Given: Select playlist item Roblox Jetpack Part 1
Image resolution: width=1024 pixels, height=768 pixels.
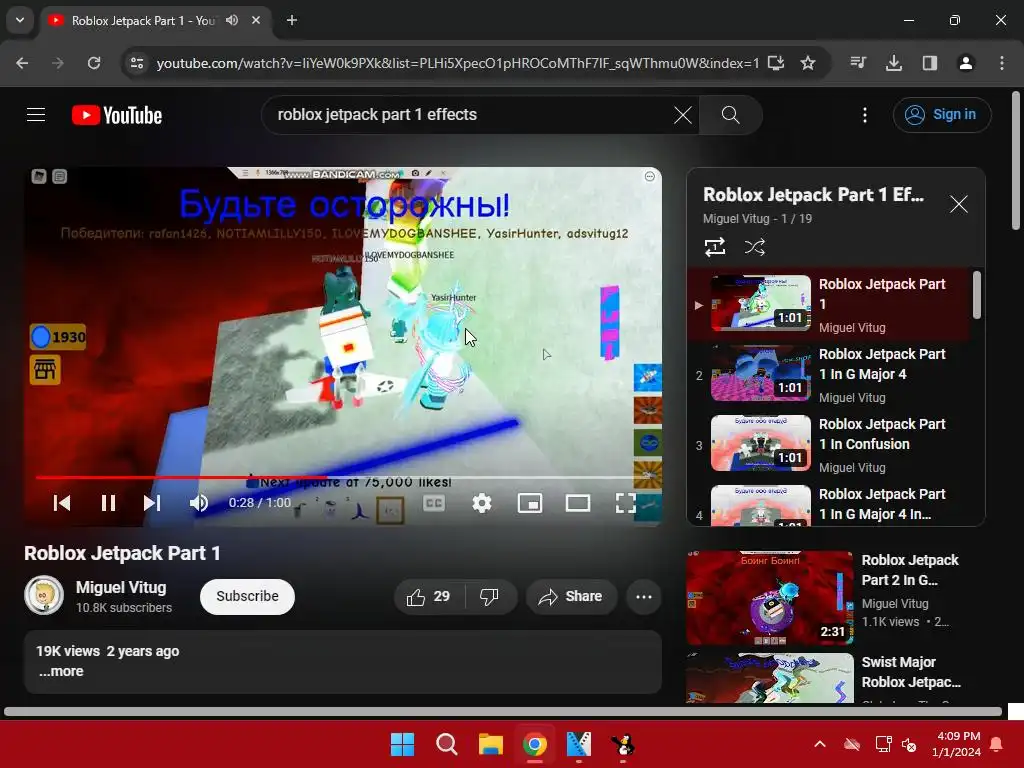Looking at the screenshot, I should [x=829, y=305].
